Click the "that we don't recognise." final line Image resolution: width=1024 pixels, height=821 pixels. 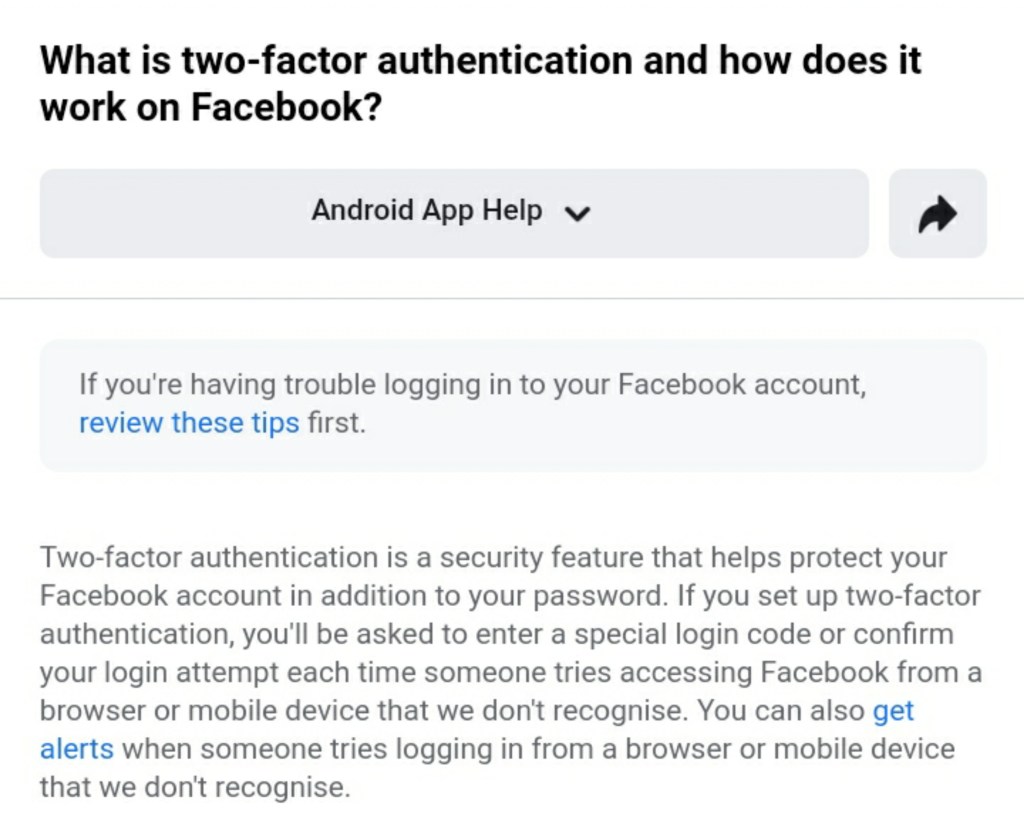[x=195, y=787]
